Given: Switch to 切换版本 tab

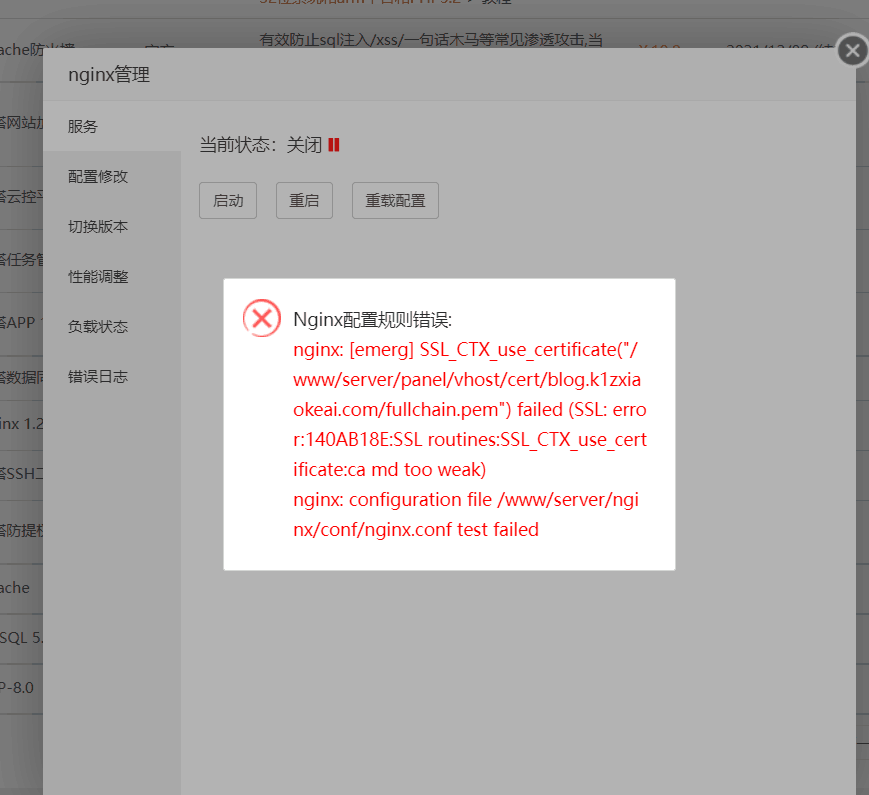Looking at the screenshot, I should [x=112, y=226].
